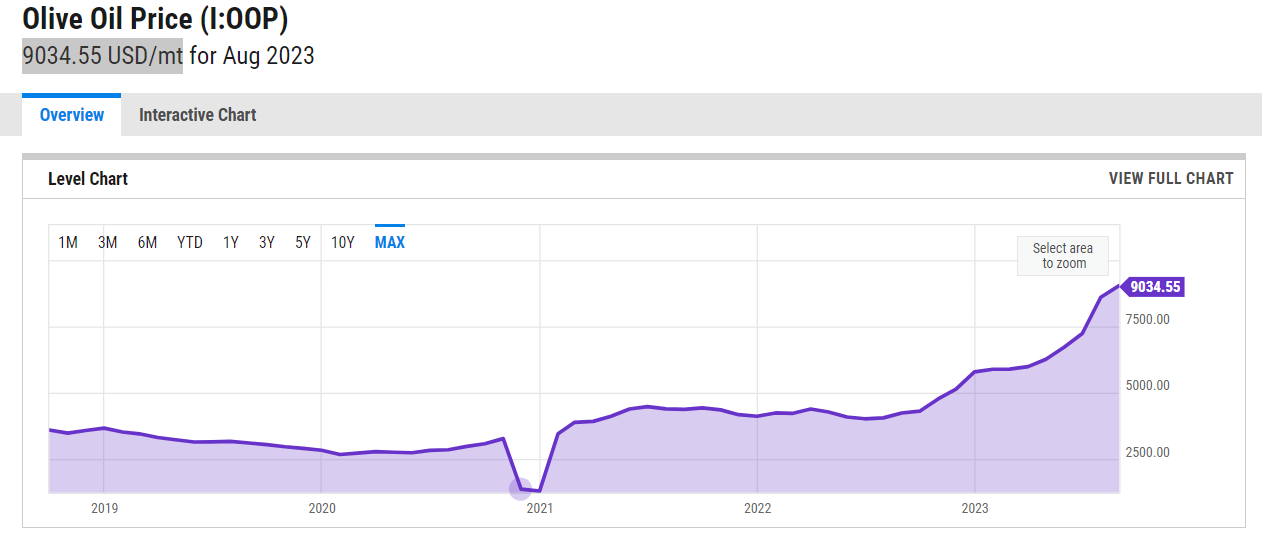This screenshot has width=1262, height=547.
Task: Click the 2500.00 y-axis label
Action: (x=1148, y=452)
